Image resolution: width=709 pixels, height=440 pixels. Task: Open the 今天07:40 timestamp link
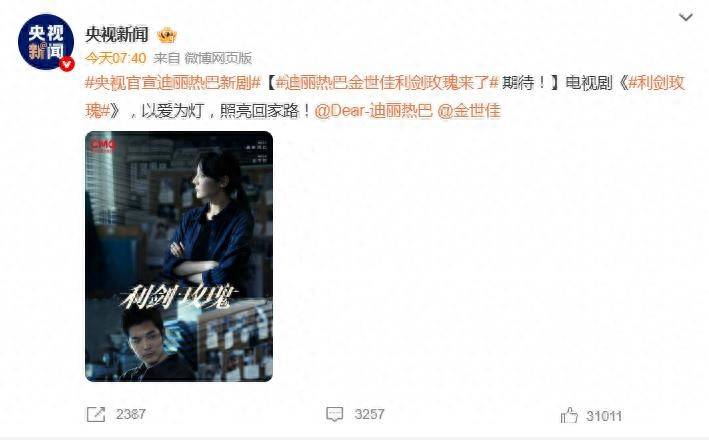point(116,58)
